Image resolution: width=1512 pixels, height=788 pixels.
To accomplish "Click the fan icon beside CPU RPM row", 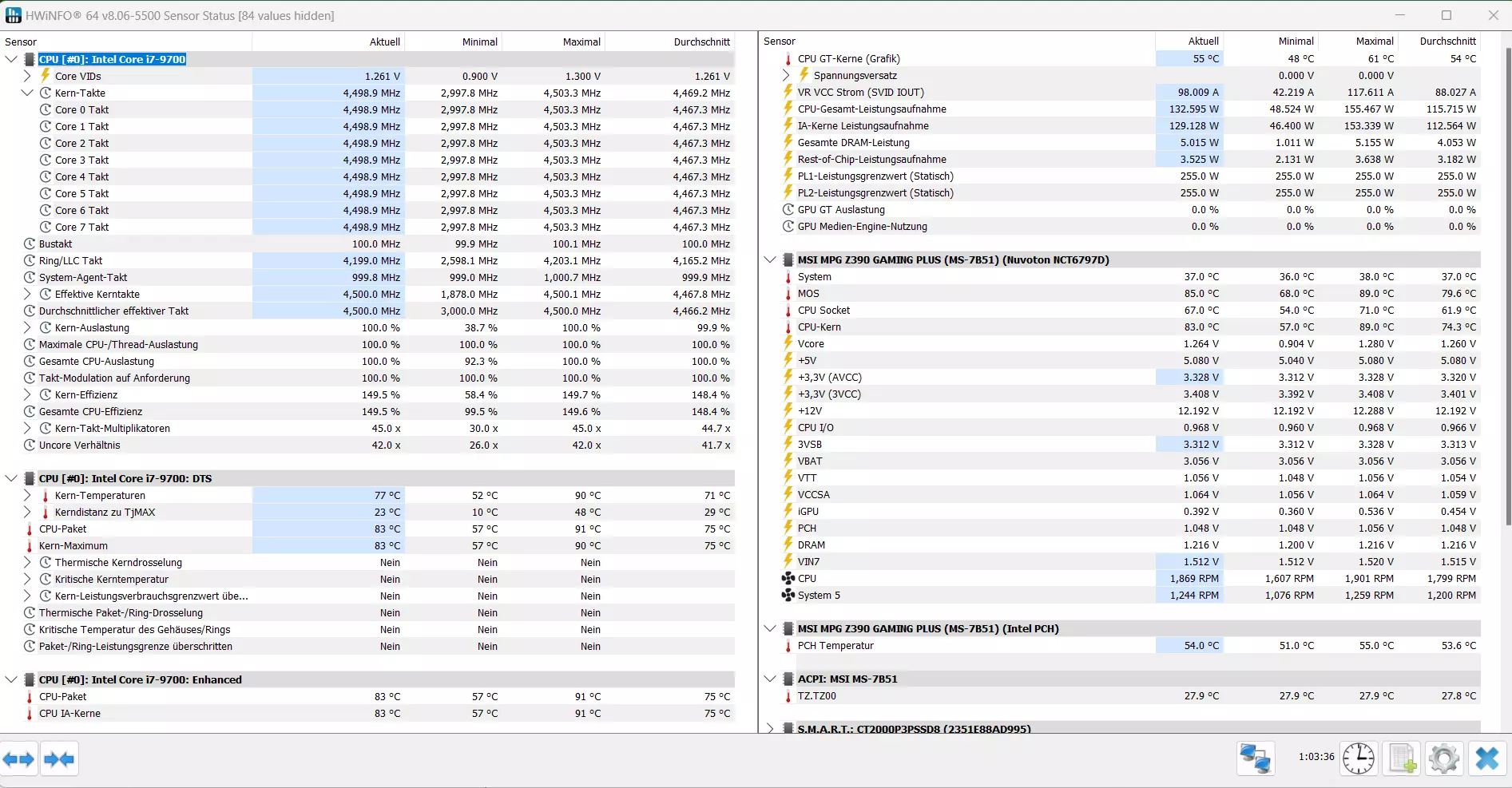I will pos(788,578).
